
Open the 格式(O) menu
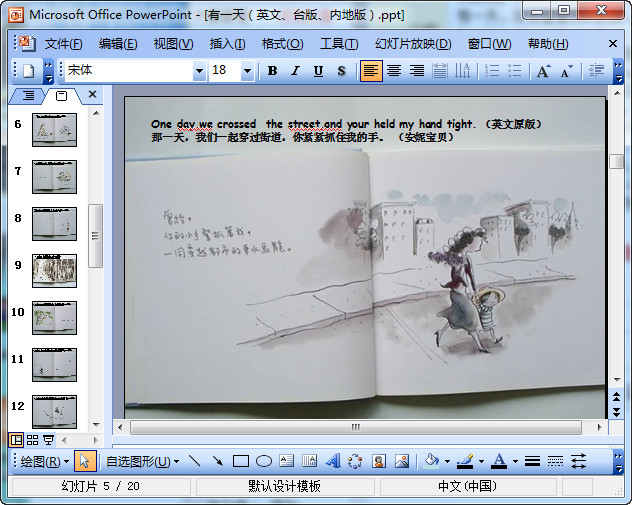tap(282, 44)
